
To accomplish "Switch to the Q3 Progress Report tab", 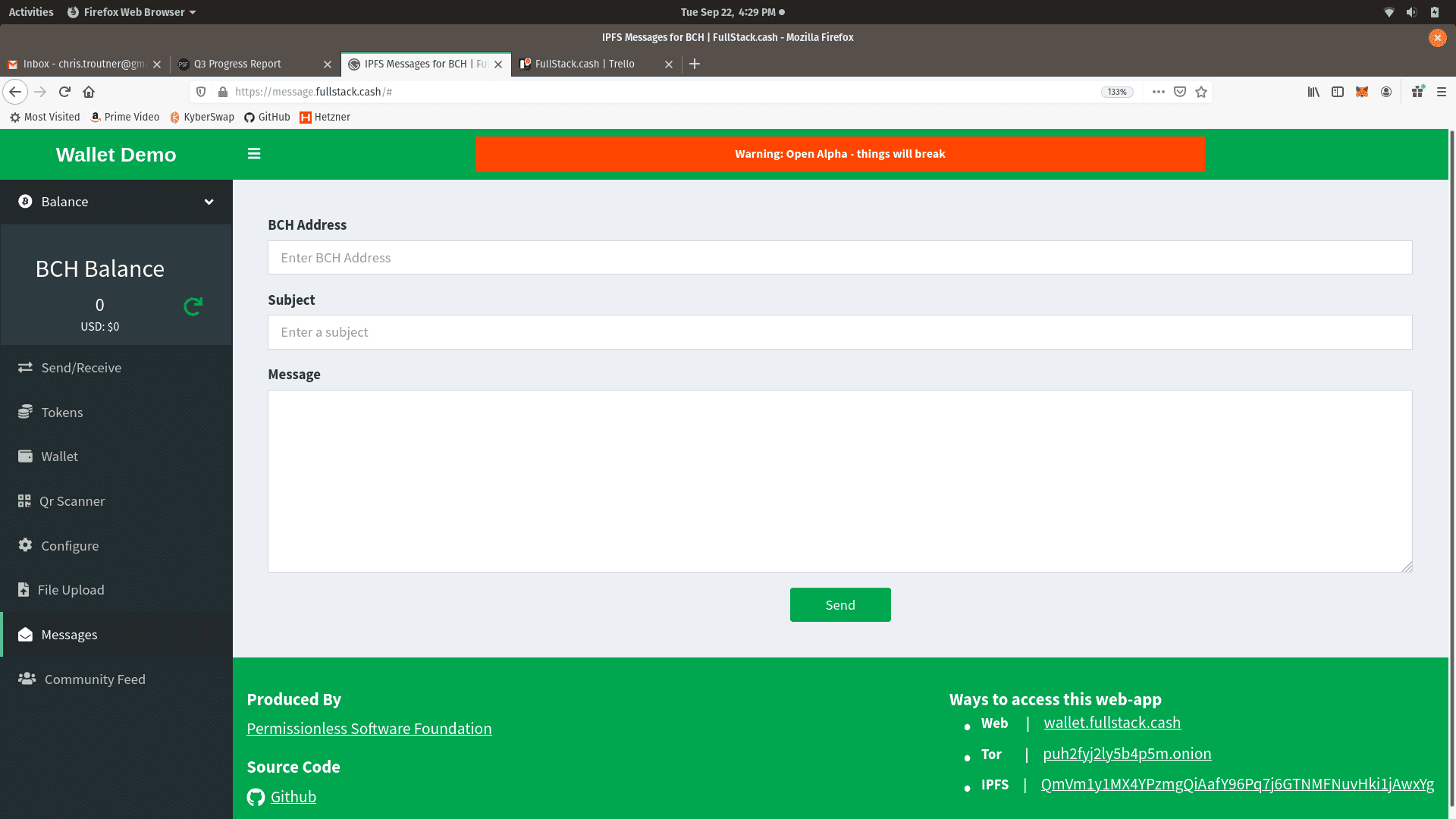I will tap(247, 64).
